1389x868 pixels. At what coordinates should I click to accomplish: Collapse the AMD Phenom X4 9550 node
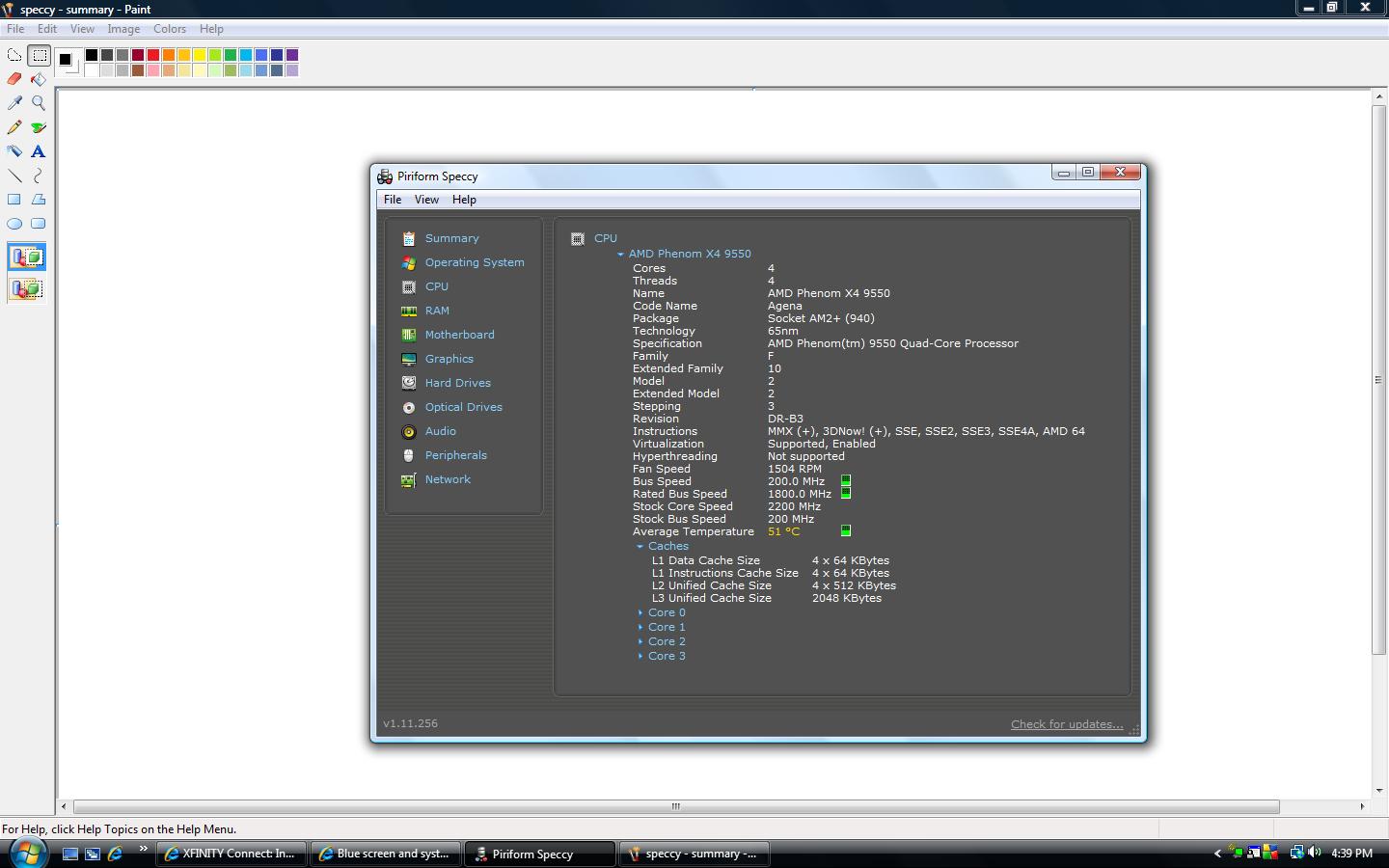[620, 255]
